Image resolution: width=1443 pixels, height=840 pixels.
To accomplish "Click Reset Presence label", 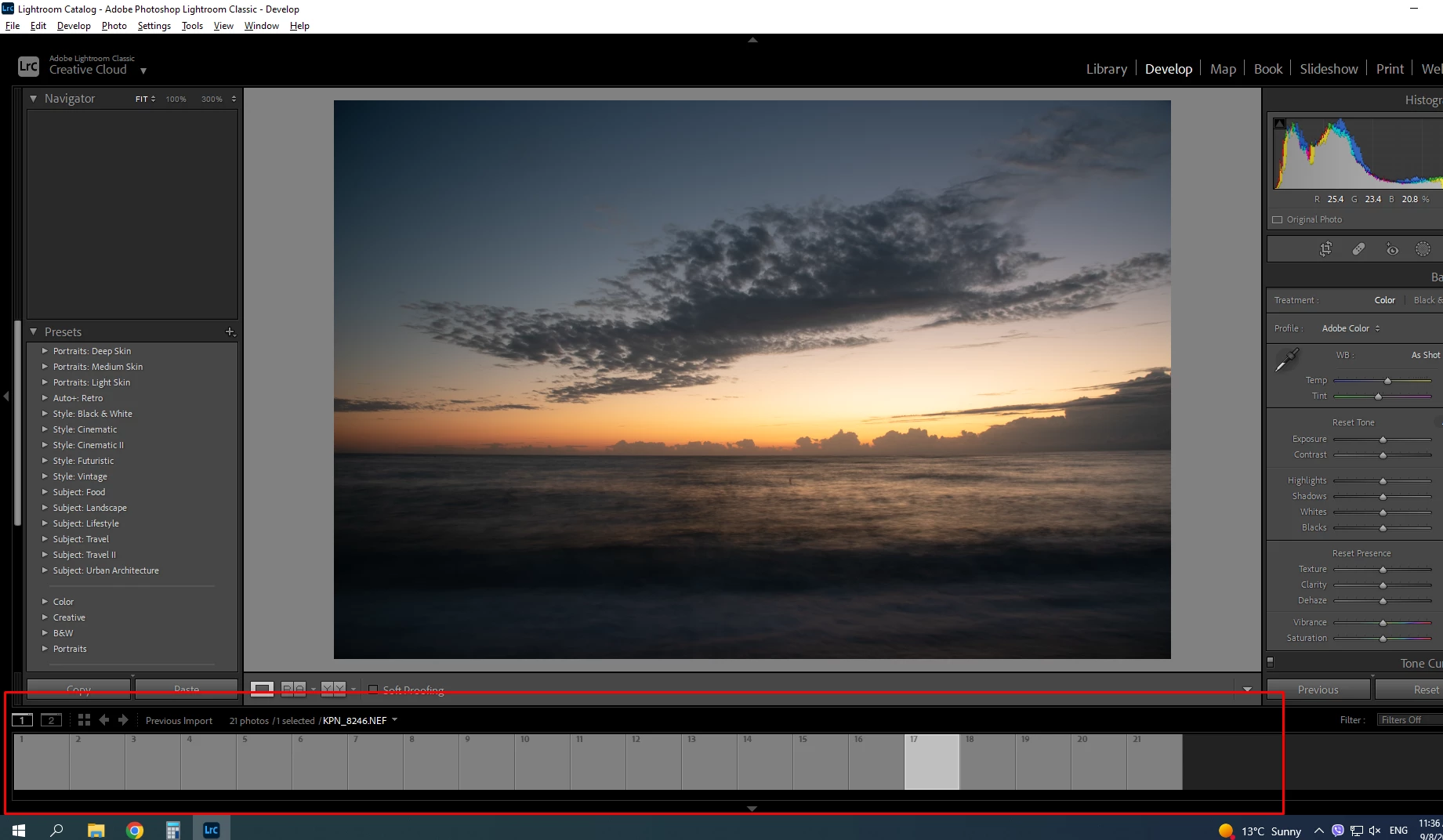I will 1361,553.
